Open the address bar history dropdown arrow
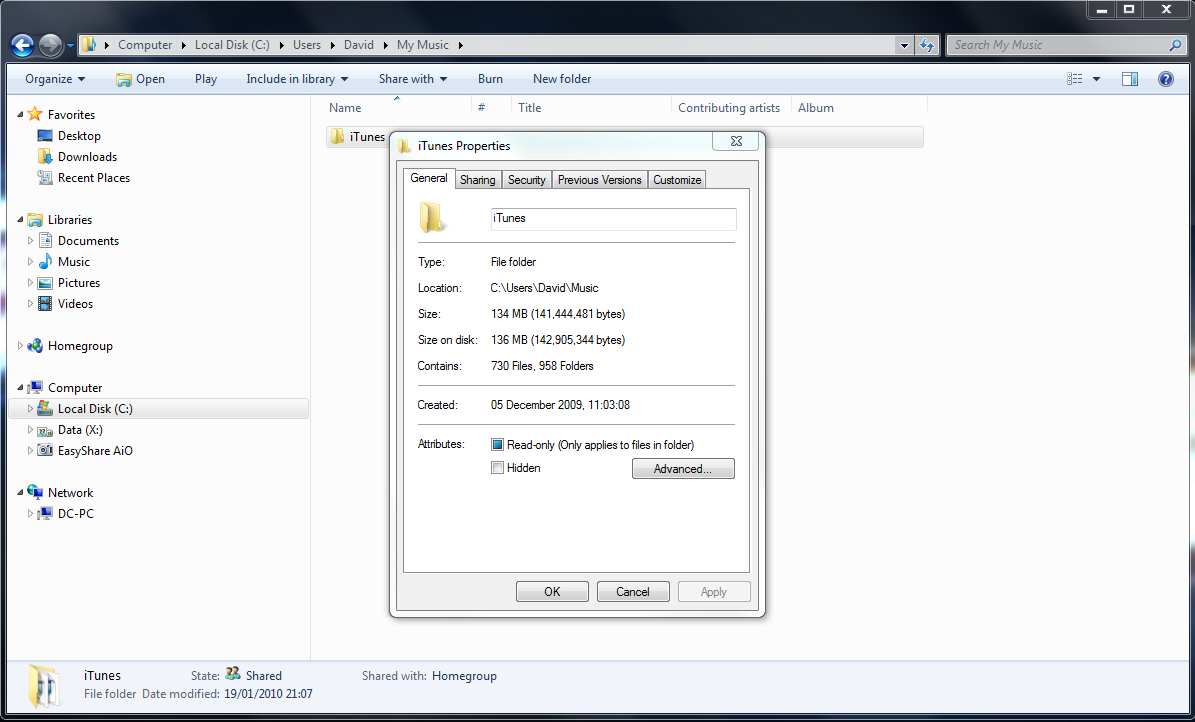1195x722 pixels. pyautogui.click(x=905, y=45)
